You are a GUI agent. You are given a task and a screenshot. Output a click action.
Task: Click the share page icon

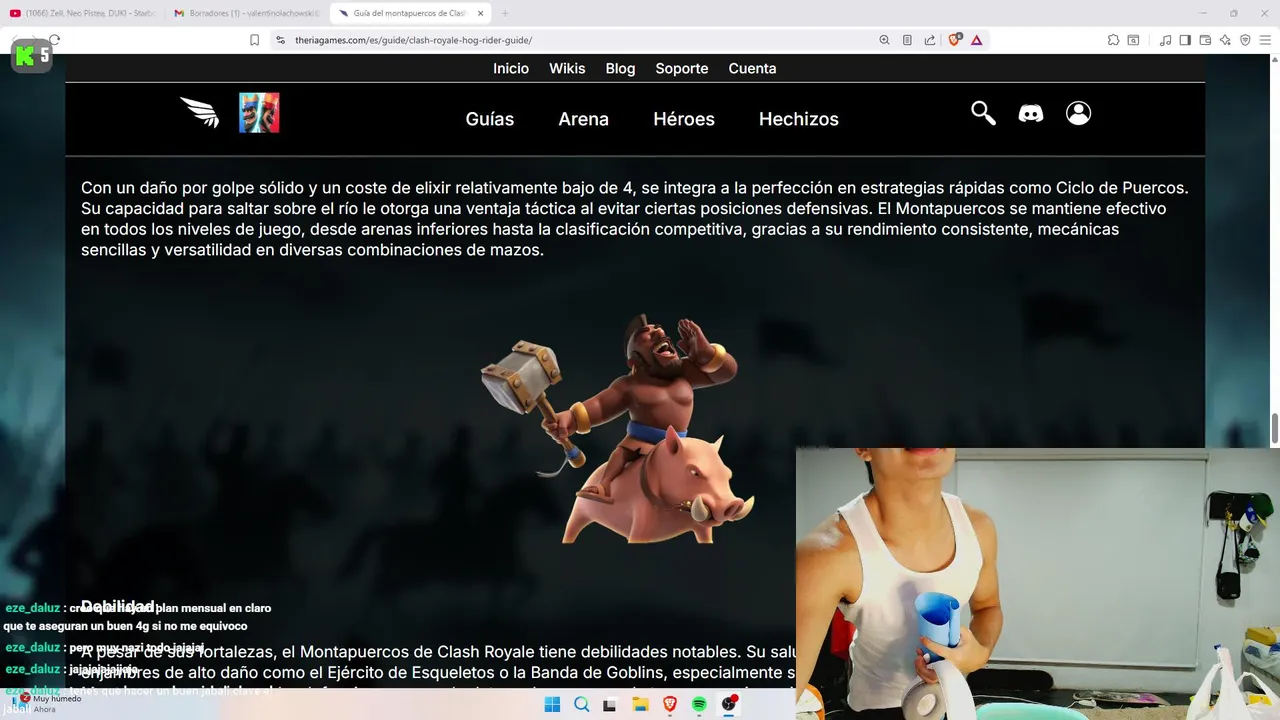point(930,40)
